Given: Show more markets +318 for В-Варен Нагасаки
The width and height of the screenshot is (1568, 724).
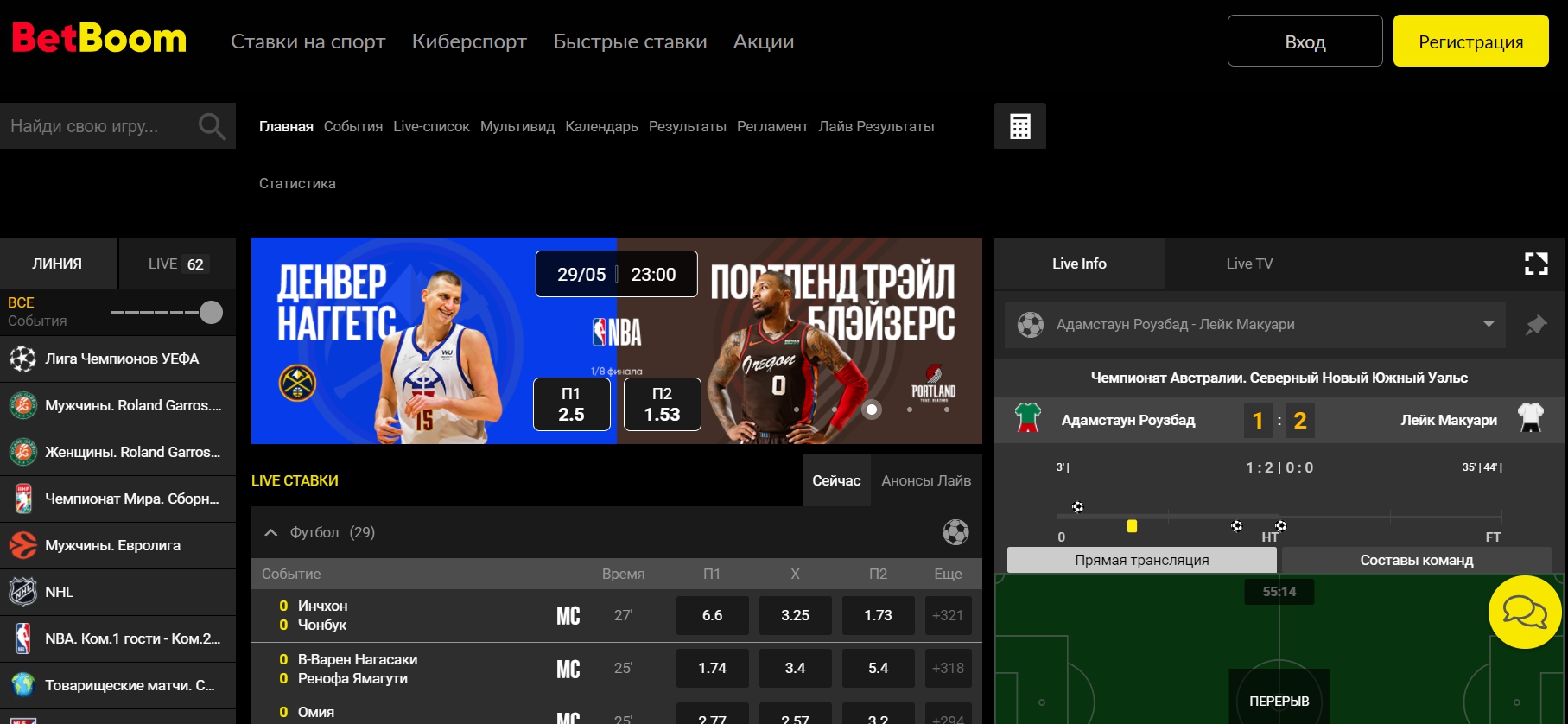Looking at the screenshot, I should coord(948,669).
